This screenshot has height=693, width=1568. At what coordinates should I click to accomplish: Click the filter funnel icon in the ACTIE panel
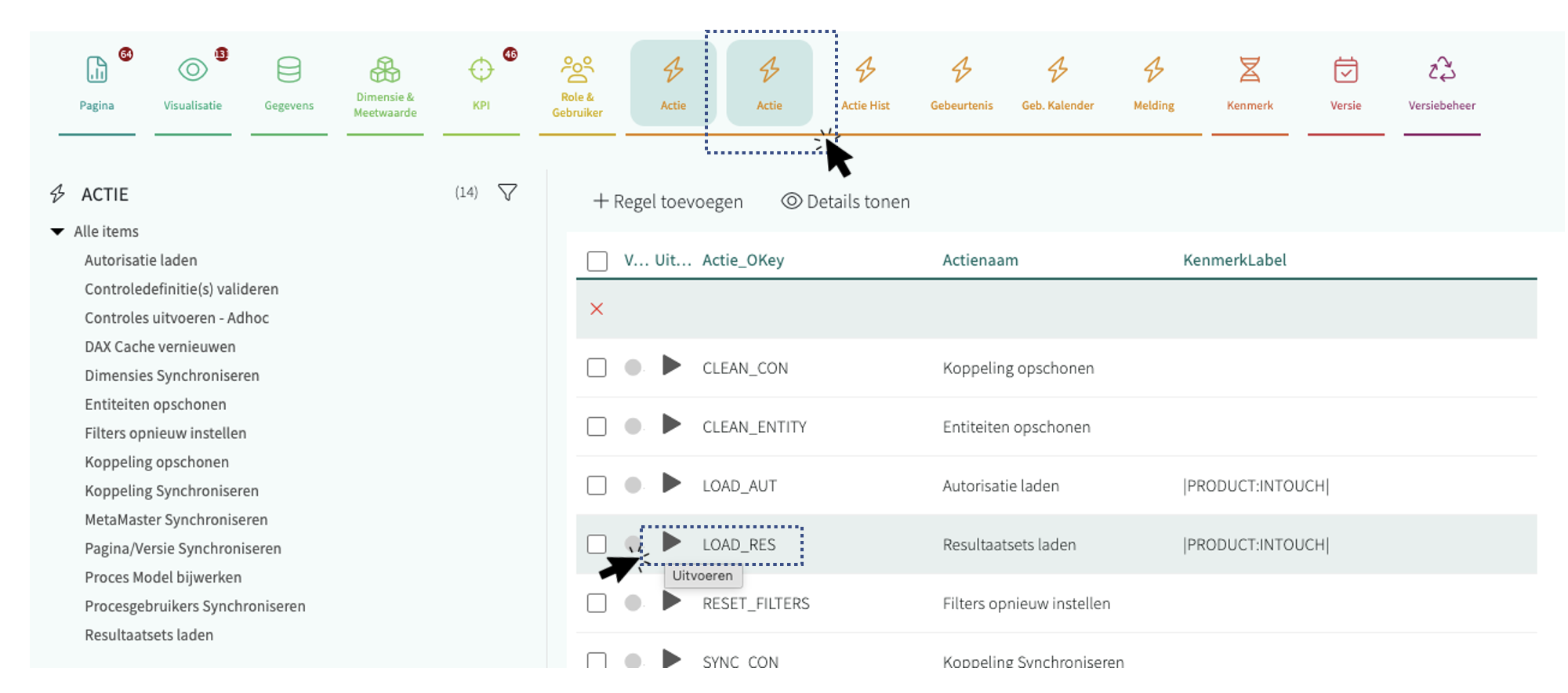[x=507, y=192]
